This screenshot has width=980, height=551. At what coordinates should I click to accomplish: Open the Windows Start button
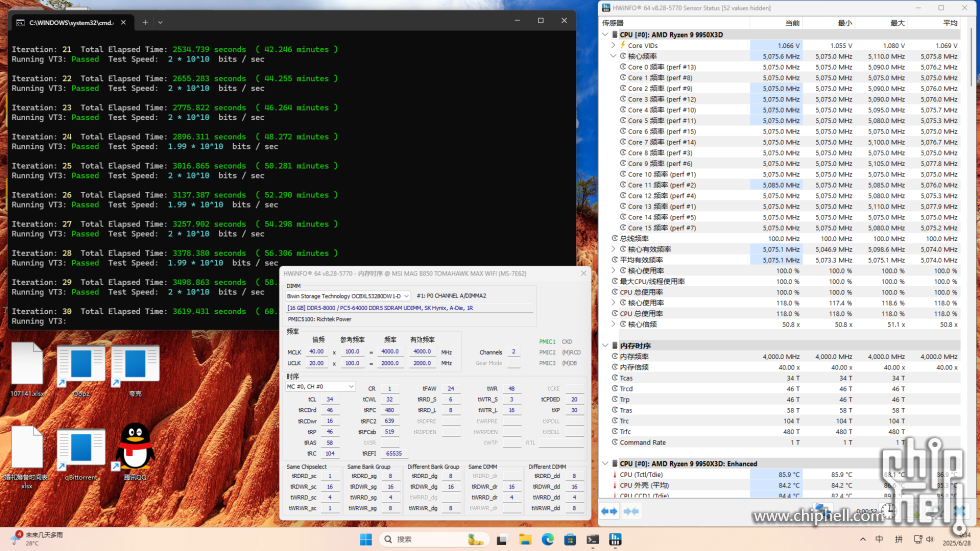(x=366, y=539)
